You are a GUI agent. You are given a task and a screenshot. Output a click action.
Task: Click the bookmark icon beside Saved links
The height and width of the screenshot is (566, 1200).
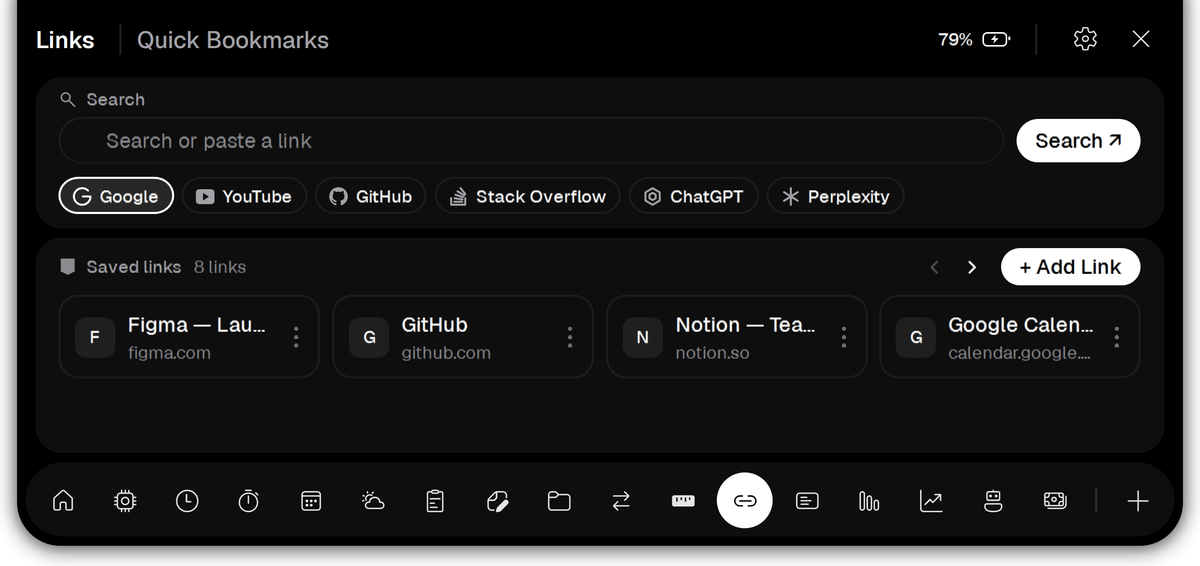68,267
